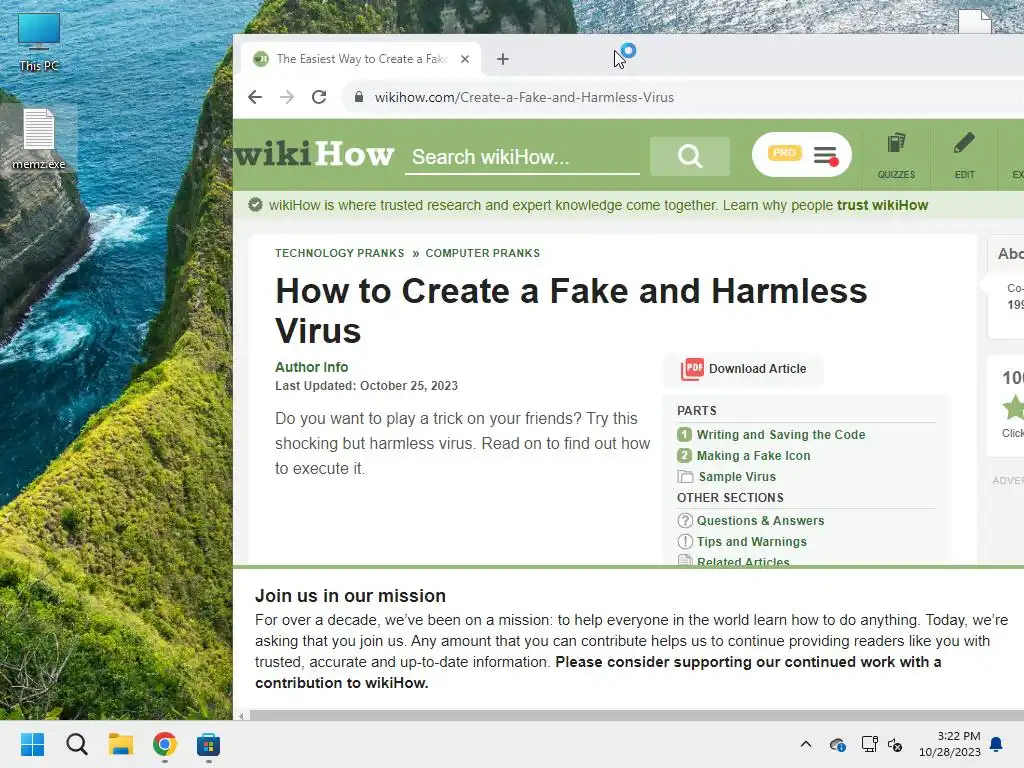Reload the page with refresh icon

coord(319,97)
